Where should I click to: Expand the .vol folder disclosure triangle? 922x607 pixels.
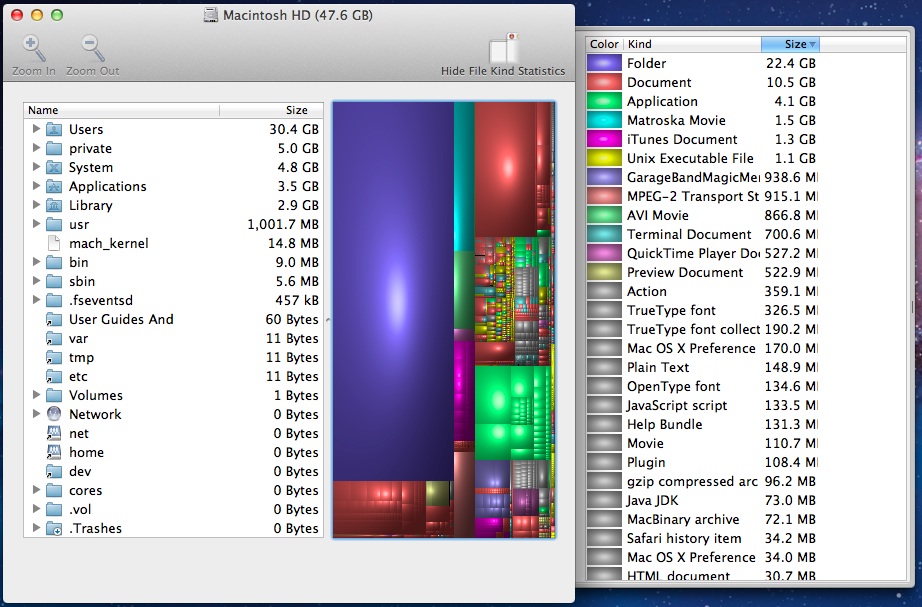[36, 509]
